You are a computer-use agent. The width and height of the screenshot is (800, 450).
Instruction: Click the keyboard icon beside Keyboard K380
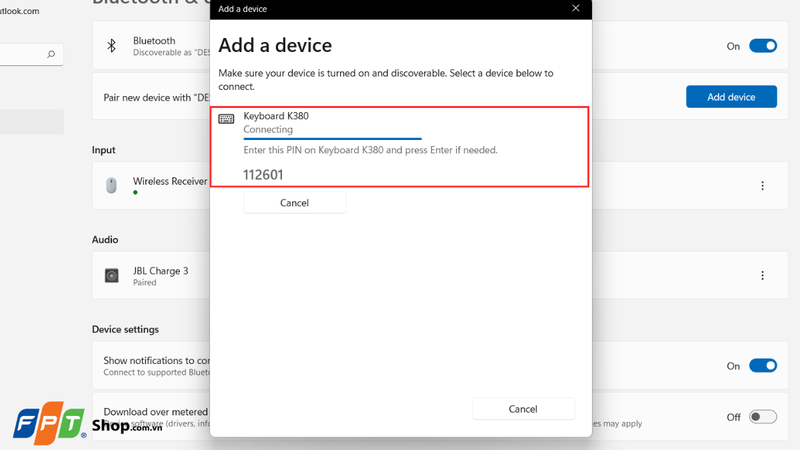[x=226, y=119]
